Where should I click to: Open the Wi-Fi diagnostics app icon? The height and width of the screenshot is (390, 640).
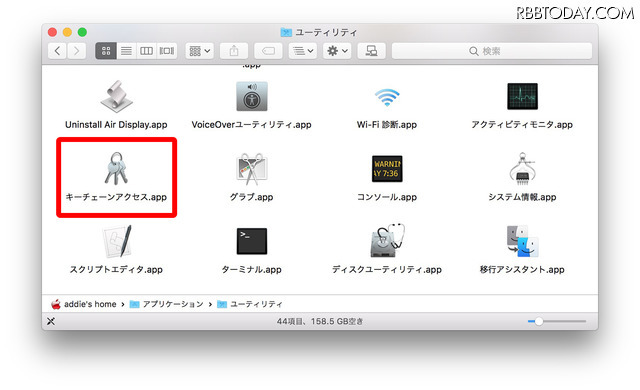[387, 98]
